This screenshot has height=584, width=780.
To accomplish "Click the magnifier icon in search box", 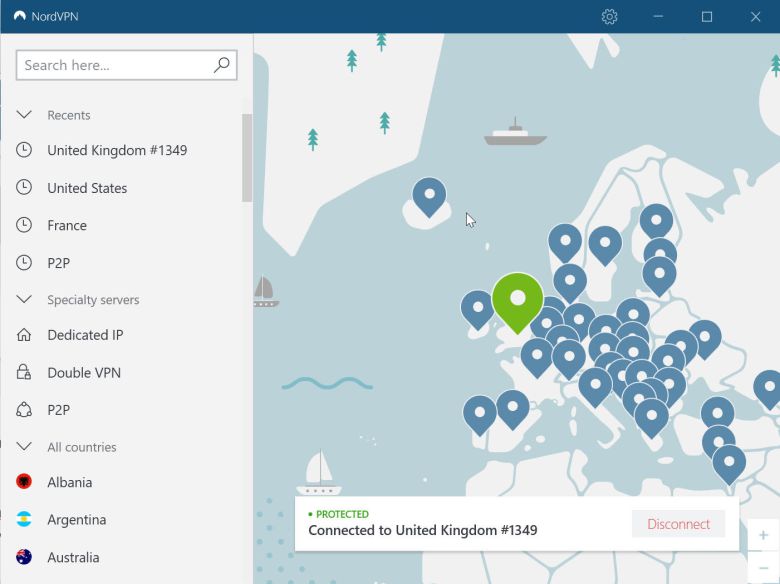I will pos(222,65).
